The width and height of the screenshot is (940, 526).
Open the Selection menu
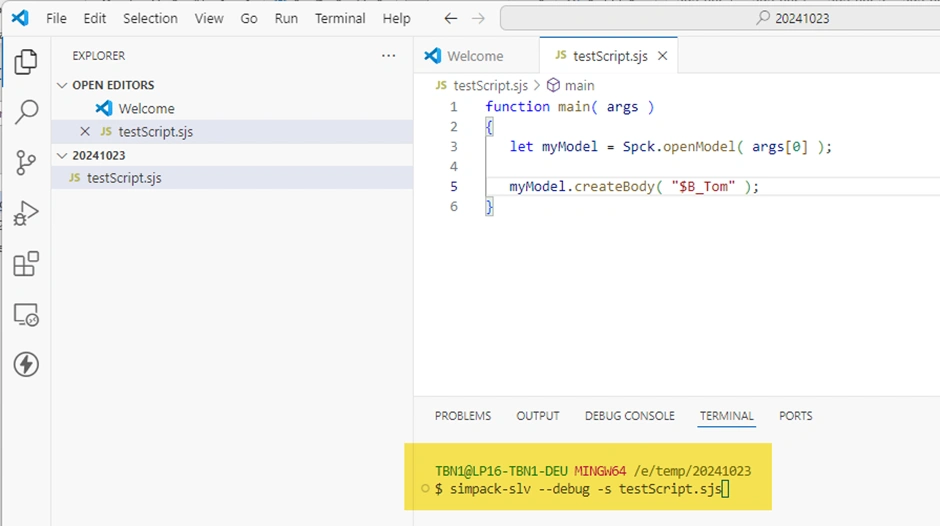pyautogui.click(x=150, y=18)
